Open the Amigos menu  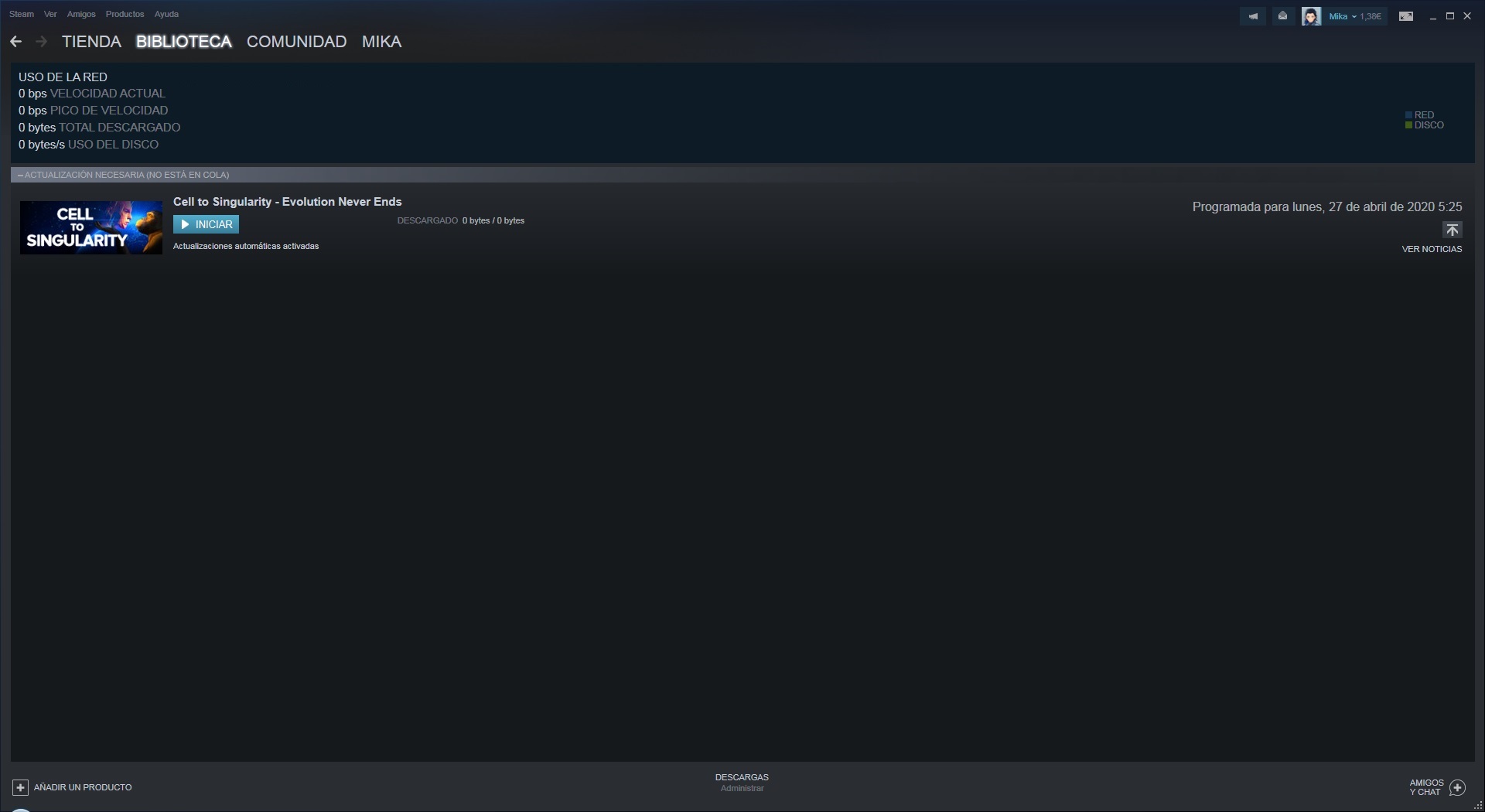(x=81, y=14)
